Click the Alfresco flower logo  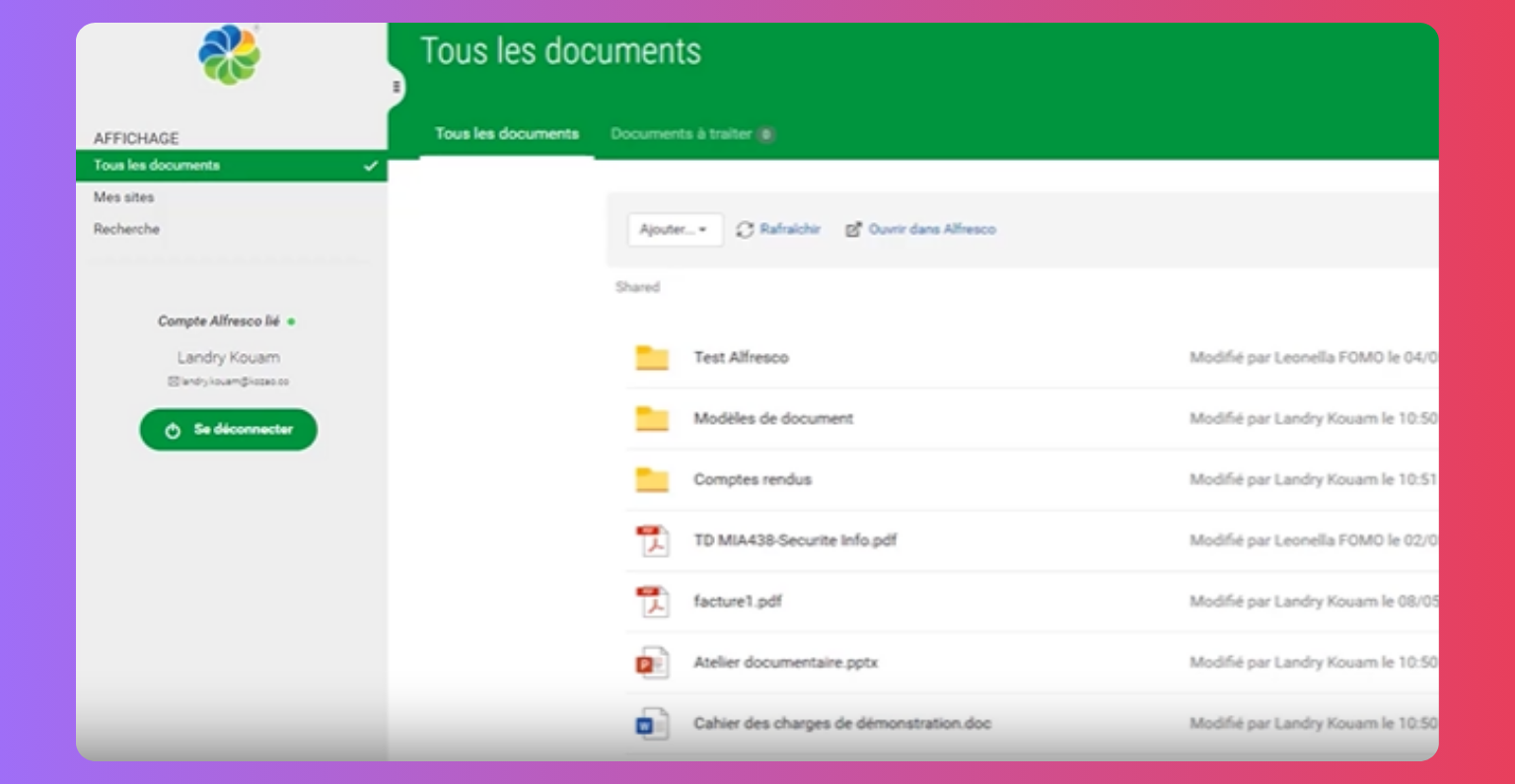(230, 55)
